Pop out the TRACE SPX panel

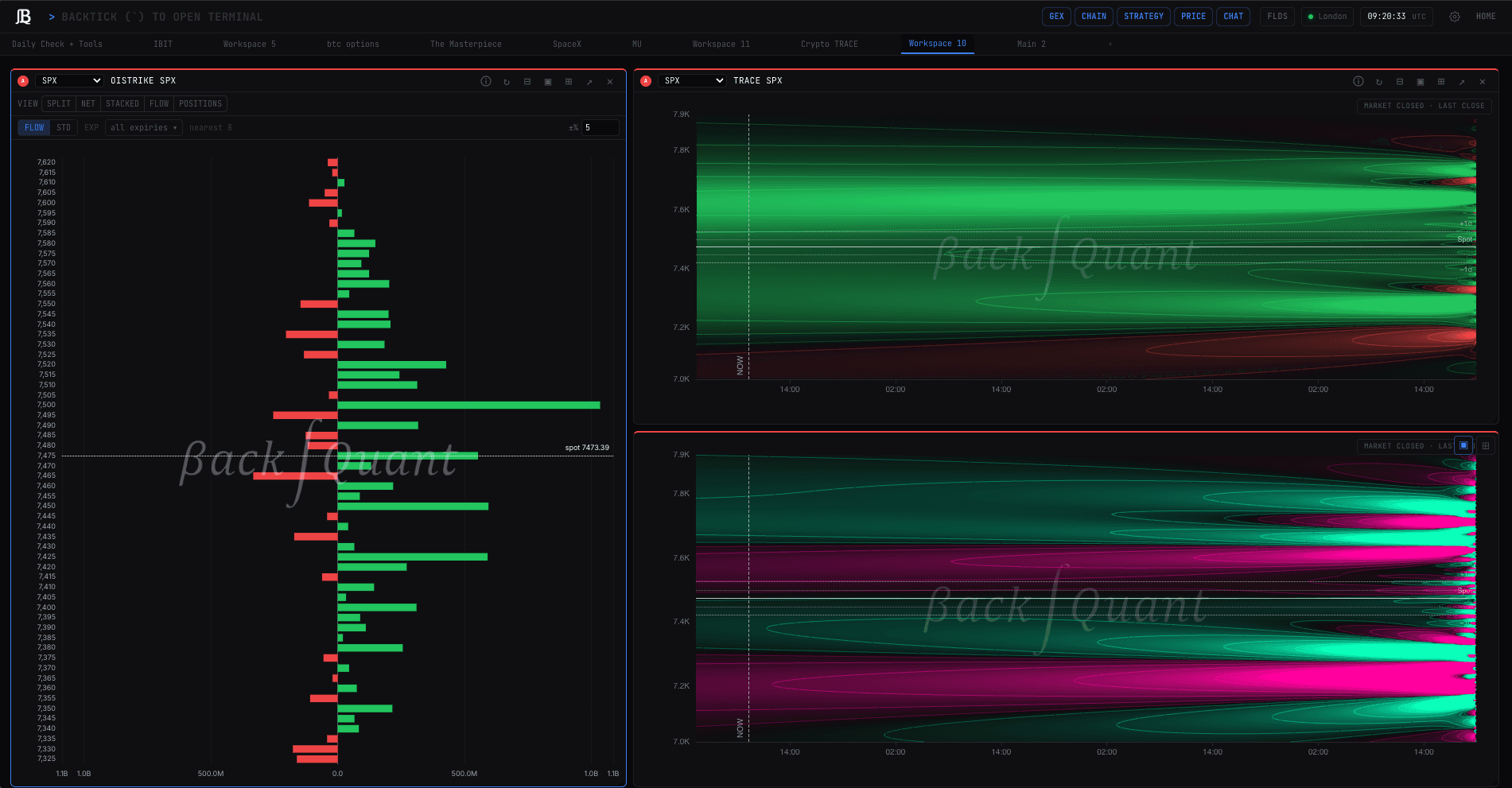(1462, 81)
